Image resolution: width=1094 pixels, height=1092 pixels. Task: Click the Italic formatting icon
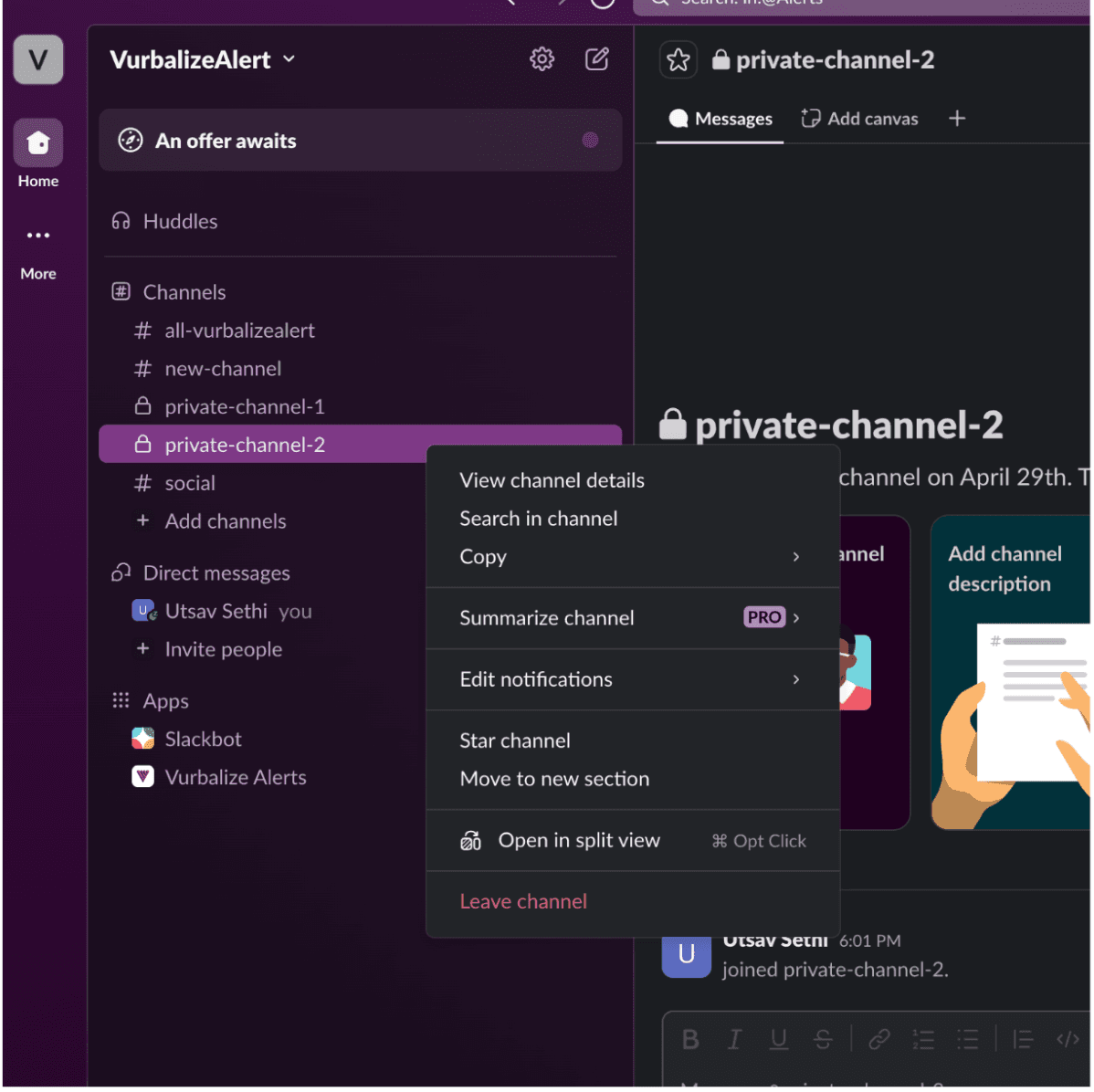click(734, 1039)
